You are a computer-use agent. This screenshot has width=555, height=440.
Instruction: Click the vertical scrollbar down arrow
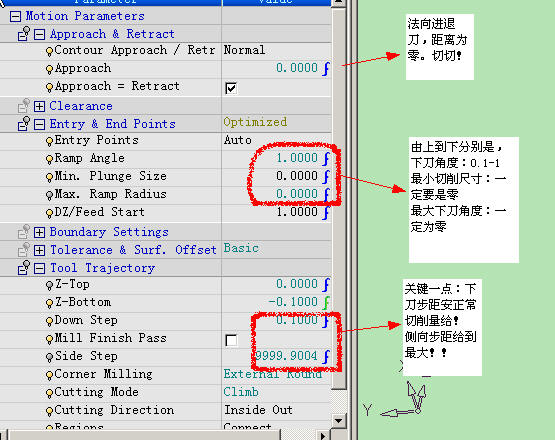(x=338, y=421)
